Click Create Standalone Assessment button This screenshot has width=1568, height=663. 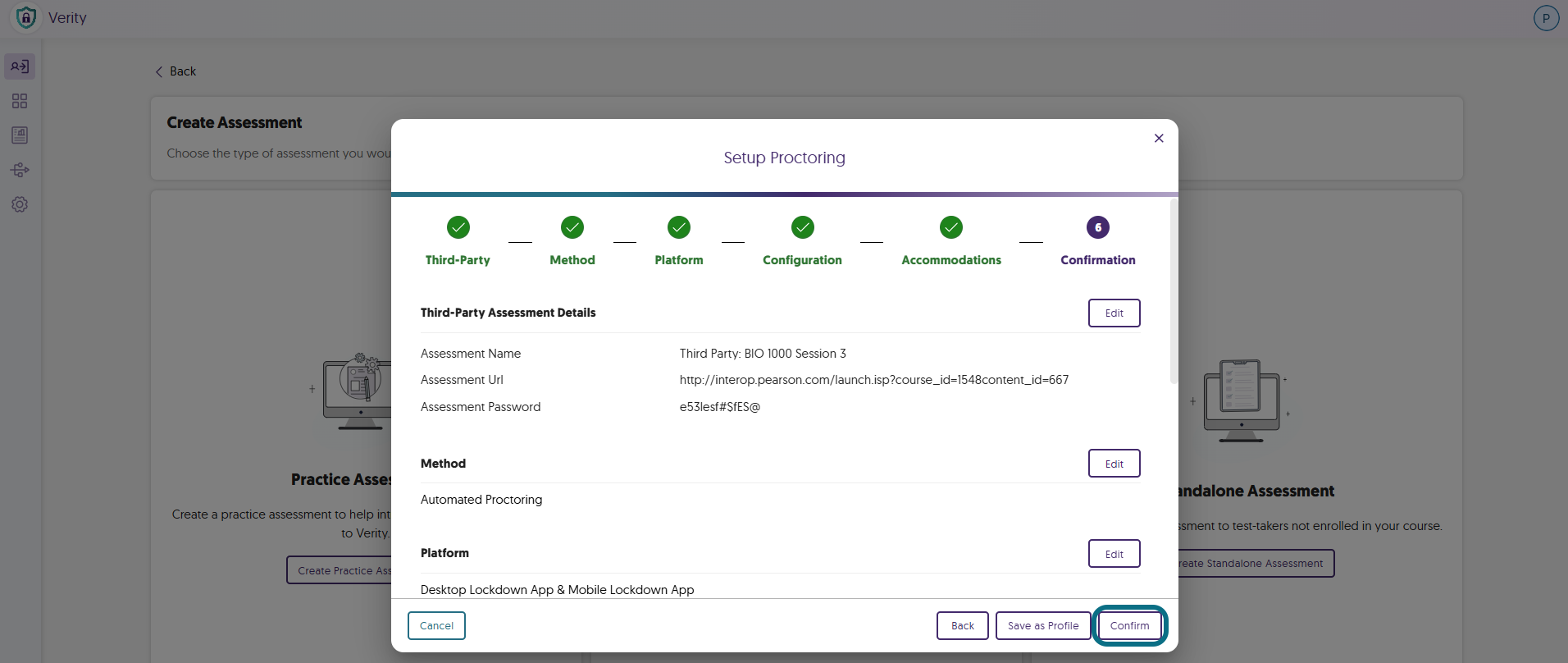pos(1256,564)
